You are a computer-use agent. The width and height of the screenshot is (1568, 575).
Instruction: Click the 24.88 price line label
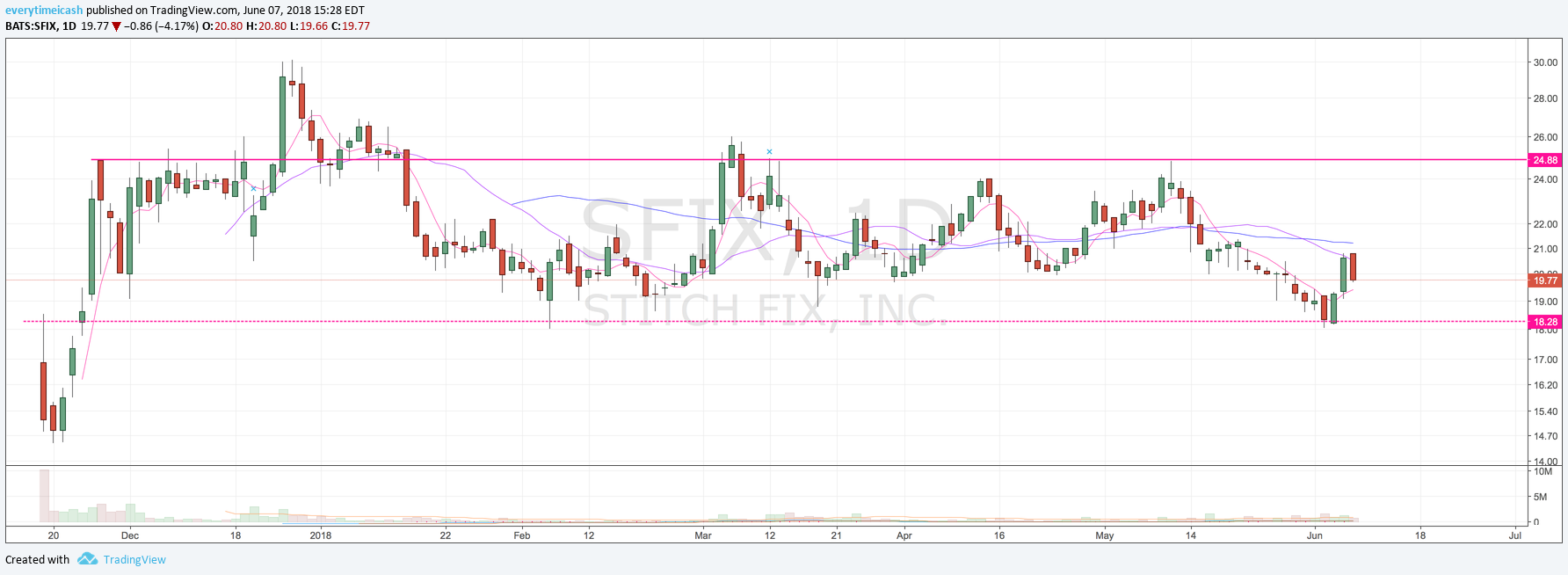coord(1545,160)
